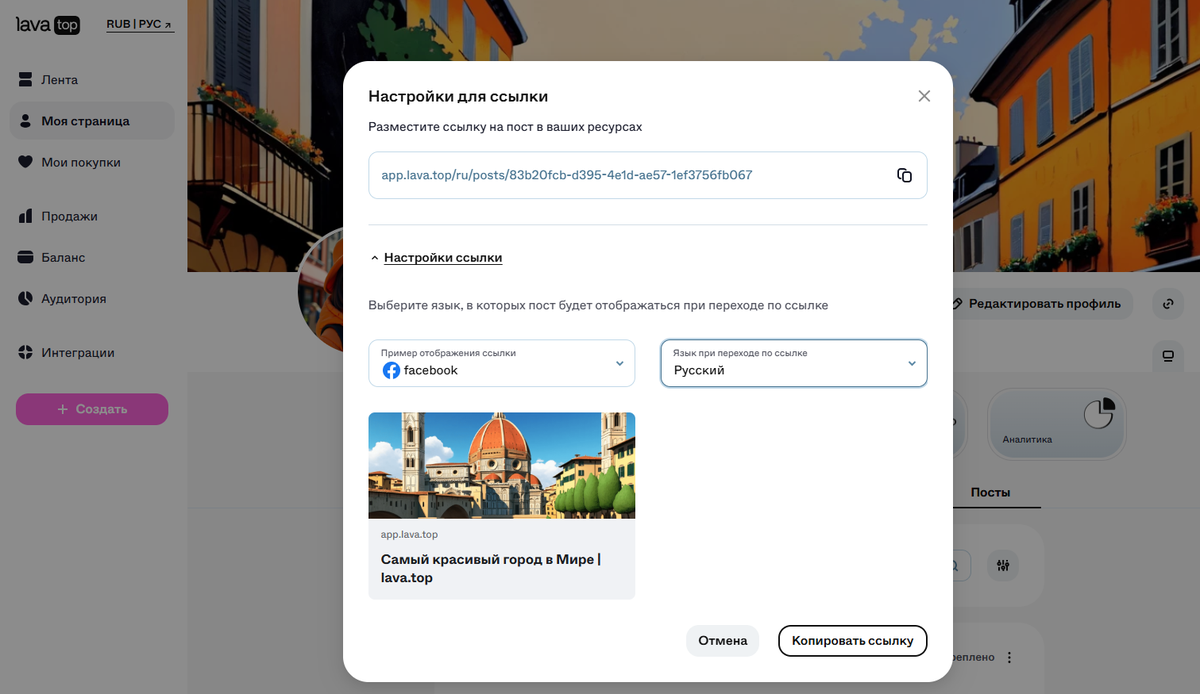Switch currency and language via RUB | РУС
Image resolution: width=1200 pixels, height=694 pixels.
[140, 24]
